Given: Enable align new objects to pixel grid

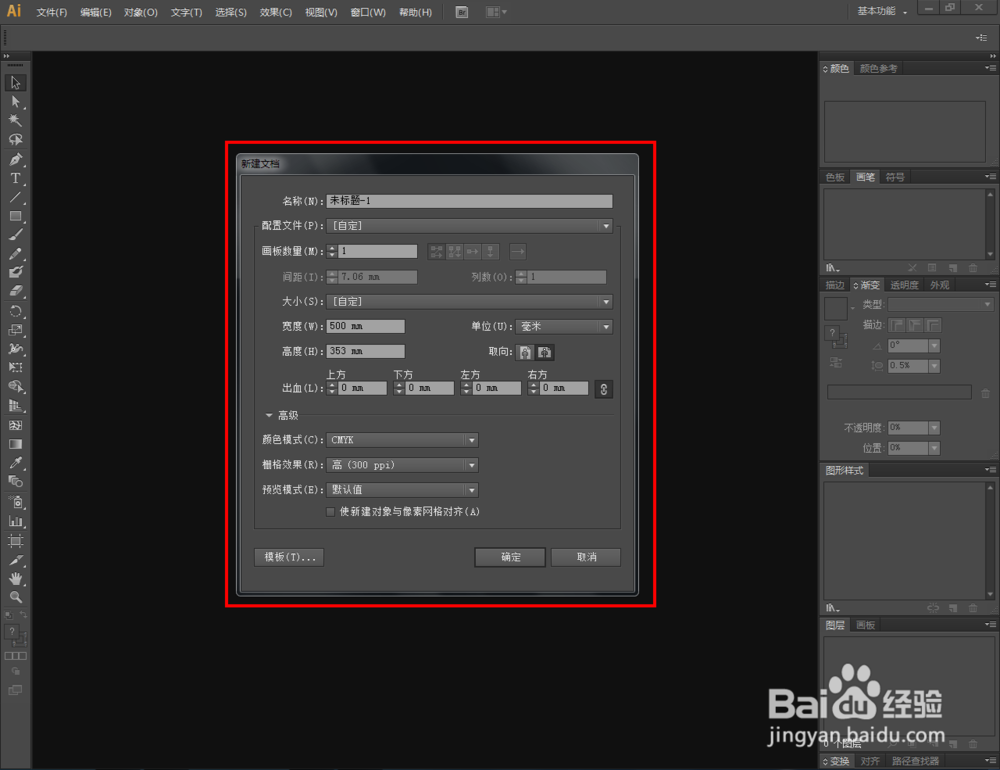Looking at the screenshot, I should point(330,512).
